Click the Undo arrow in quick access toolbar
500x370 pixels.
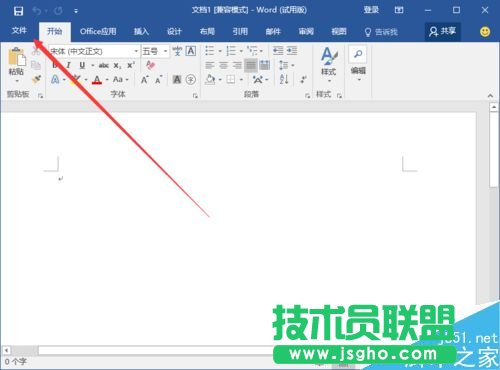(x=36, y=11)
